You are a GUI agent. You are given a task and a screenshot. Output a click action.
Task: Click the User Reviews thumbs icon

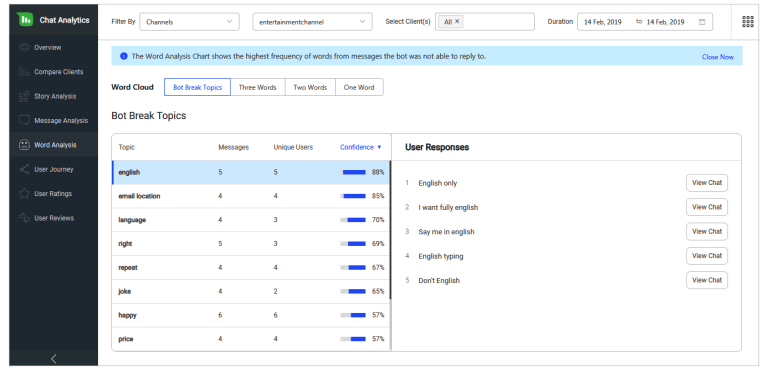point(24,218)
